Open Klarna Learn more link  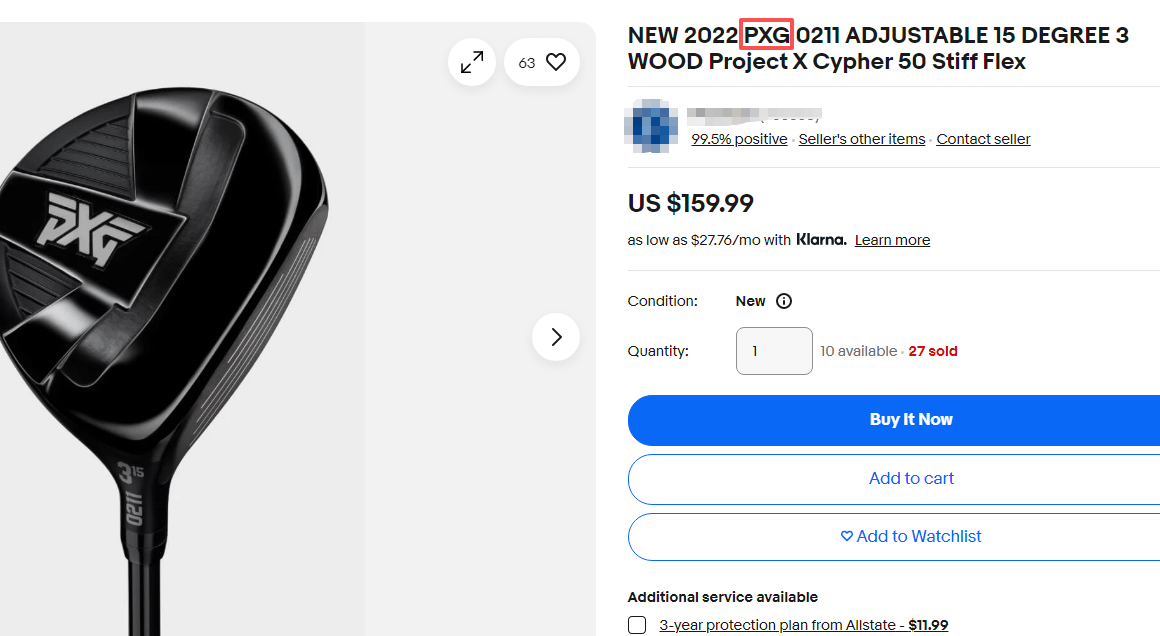[892, 240]
